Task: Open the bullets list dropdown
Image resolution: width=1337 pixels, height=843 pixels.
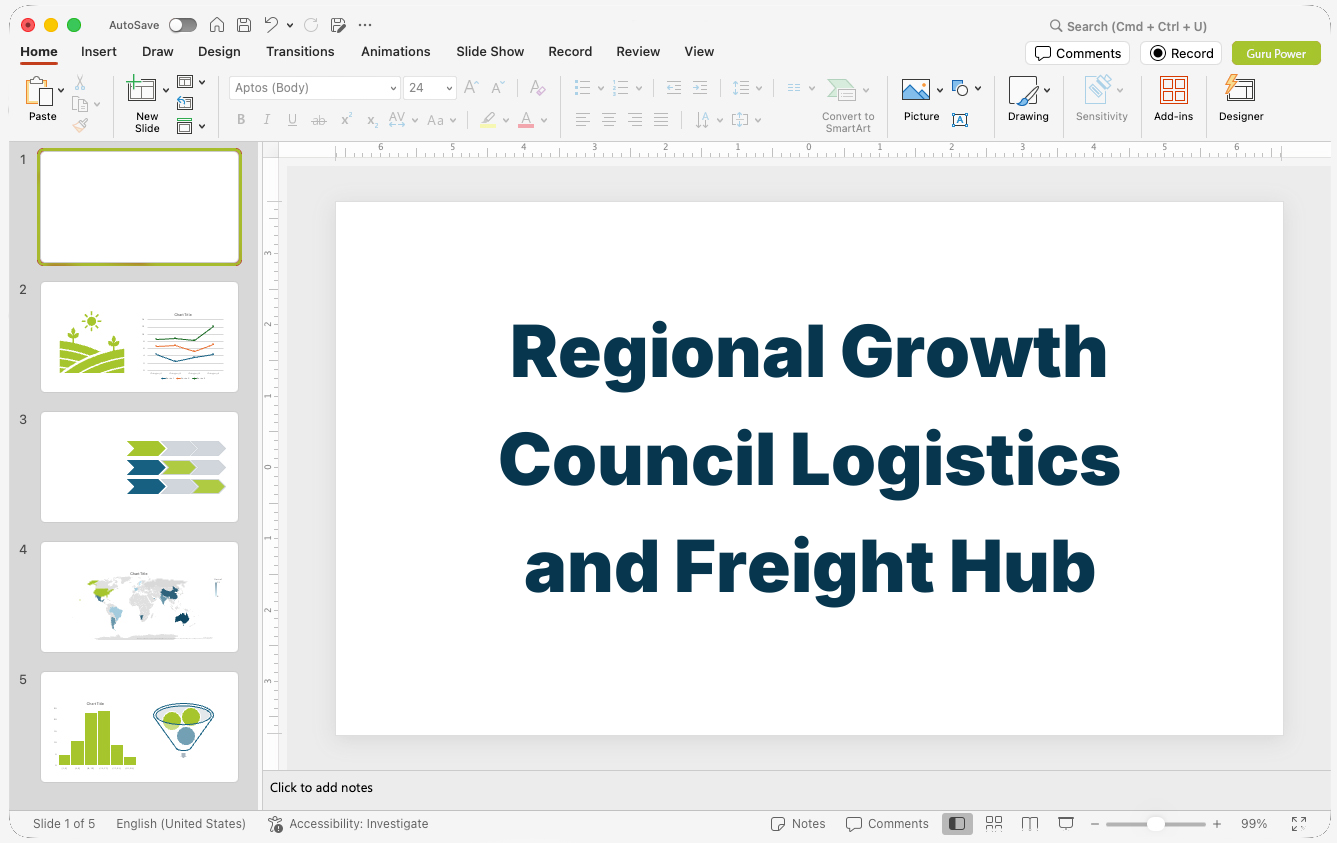Action: (x=600, y=88)
